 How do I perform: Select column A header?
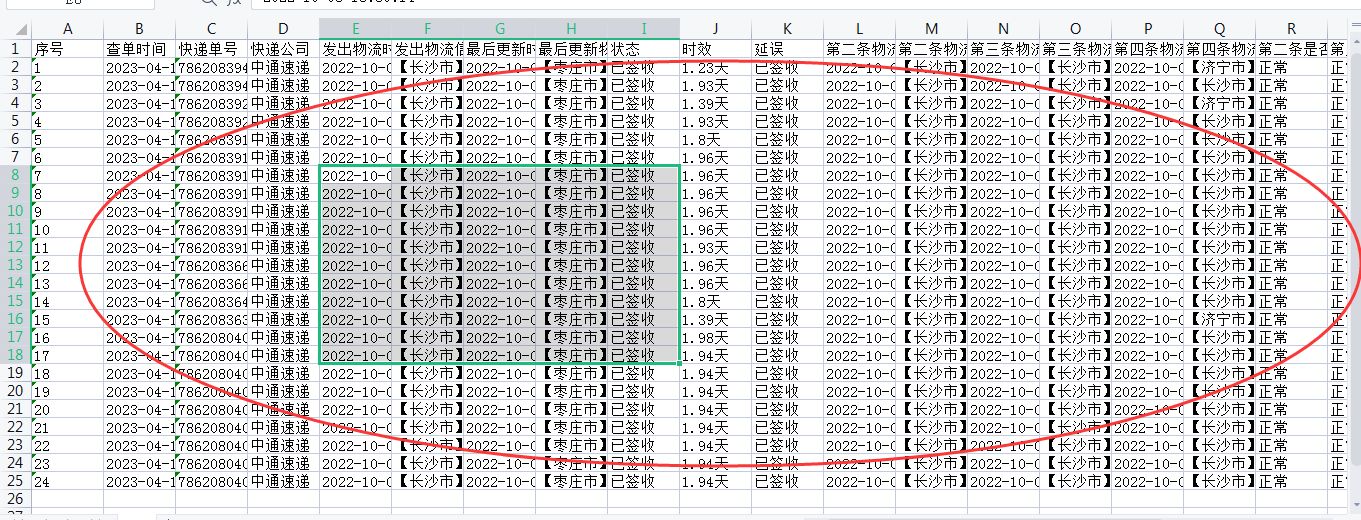point(68,29)
